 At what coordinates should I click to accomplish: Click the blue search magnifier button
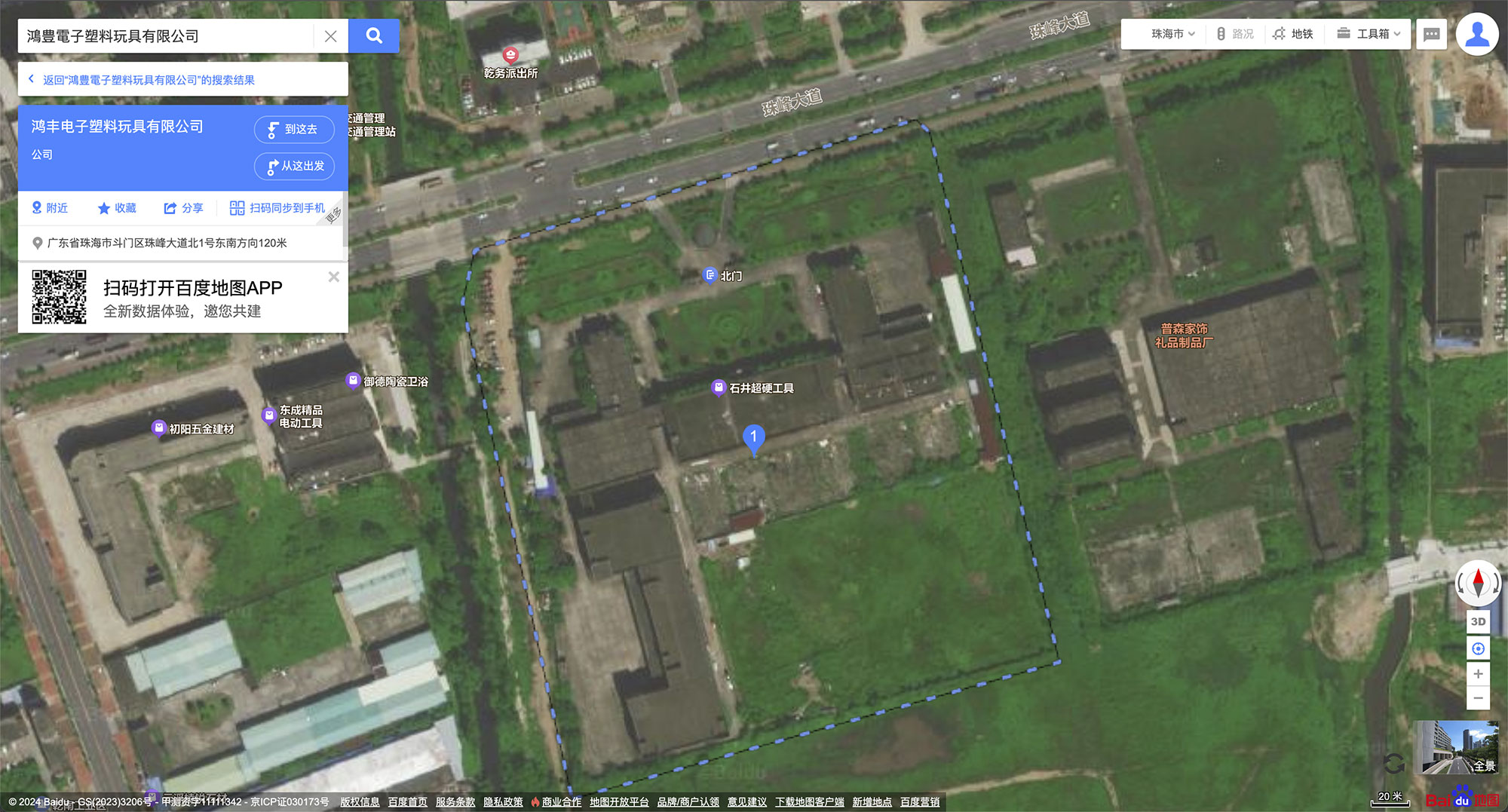click(374, 35)
